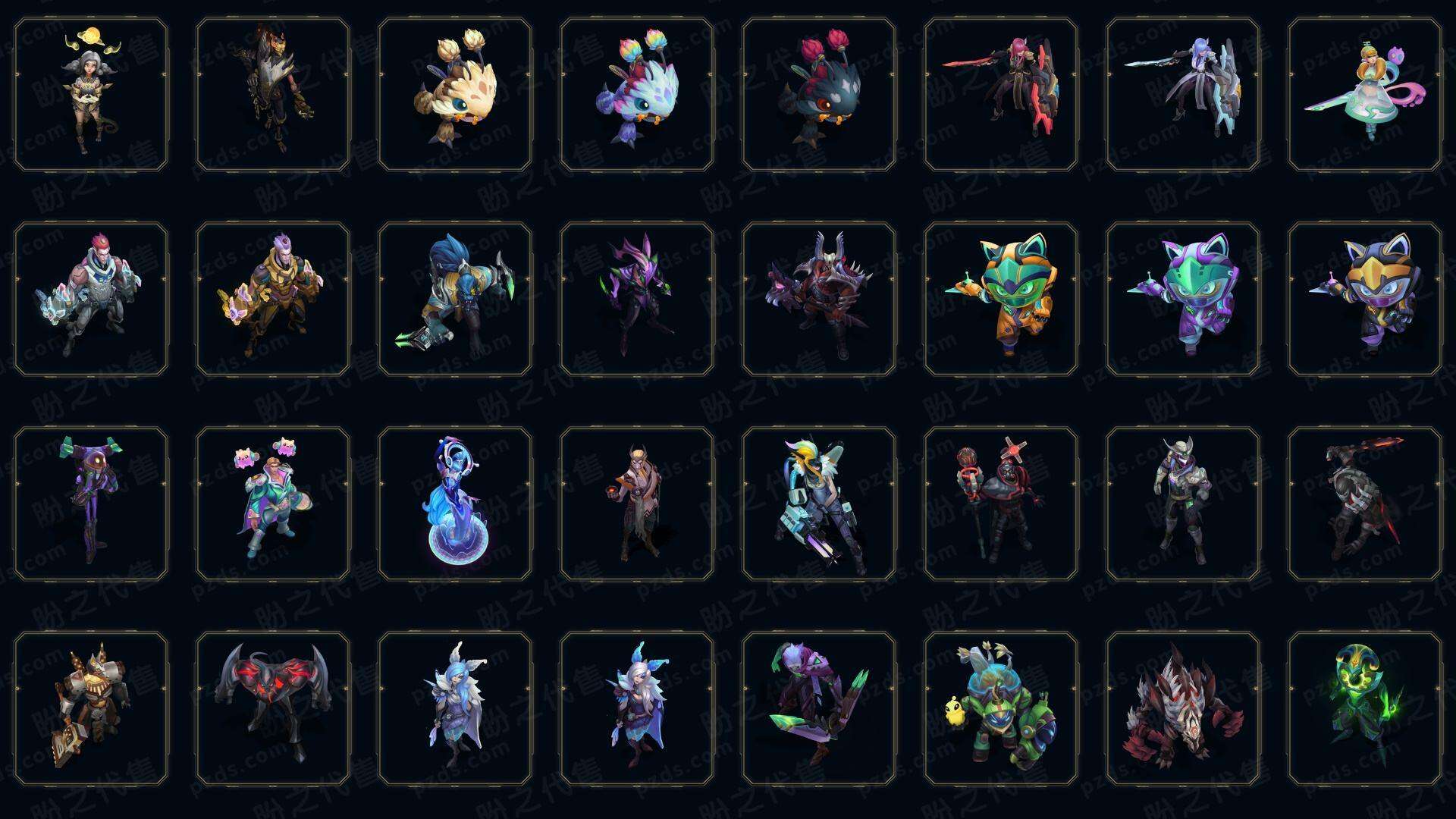Image resolution: width=1456 pixels, height=819 pixels.
Task: Select the blue-haired fairy with white wings
Action: (455, 708)
